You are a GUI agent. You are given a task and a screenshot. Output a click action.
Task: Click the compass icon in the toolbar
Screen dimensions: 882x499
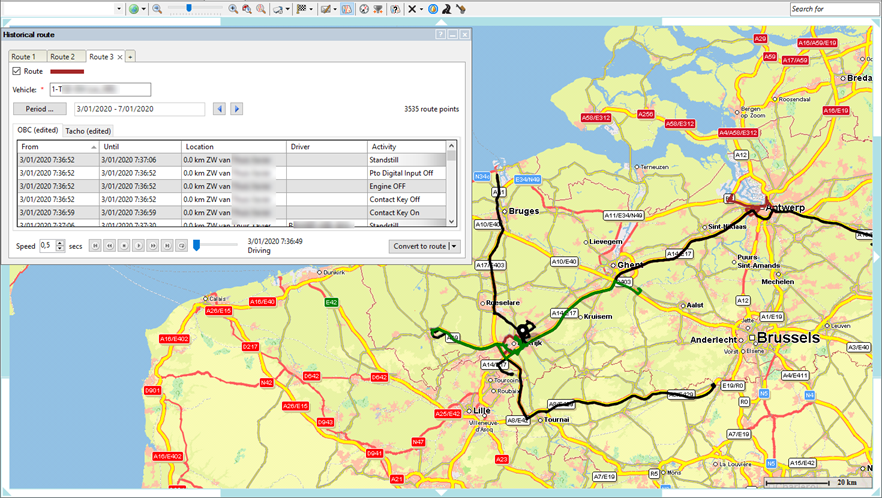(364, 8)
